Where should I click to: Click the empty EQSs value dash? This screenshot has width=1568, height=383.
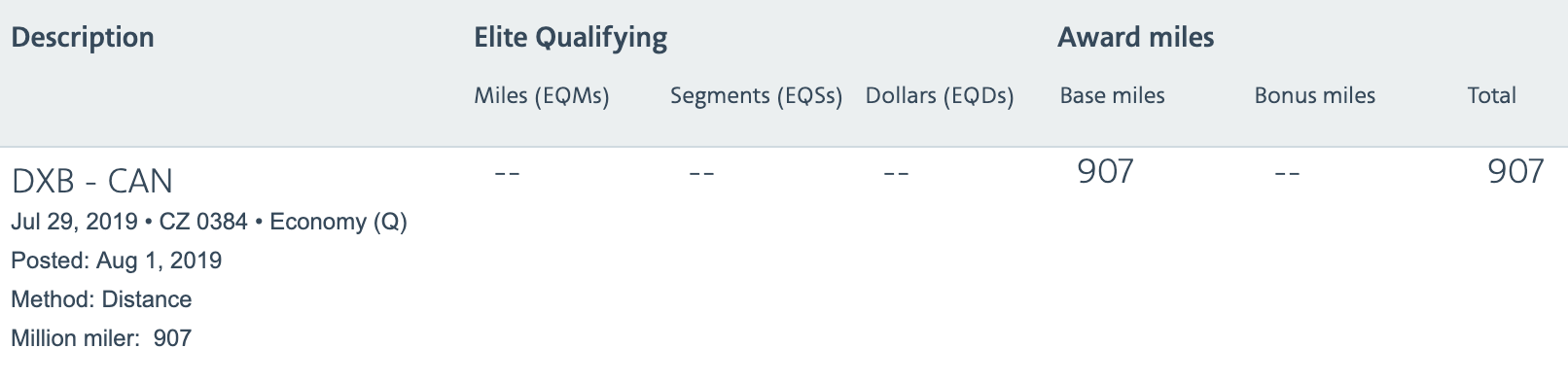[x=701, y=173]
